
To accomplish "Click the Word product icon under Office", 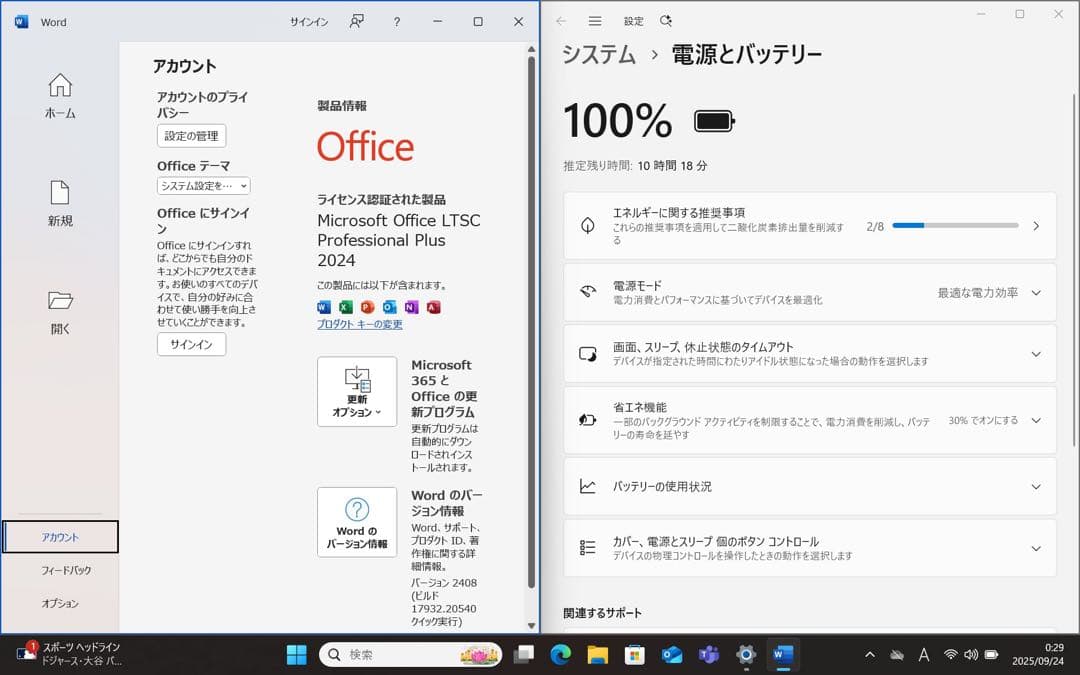I will coord(324,307).
